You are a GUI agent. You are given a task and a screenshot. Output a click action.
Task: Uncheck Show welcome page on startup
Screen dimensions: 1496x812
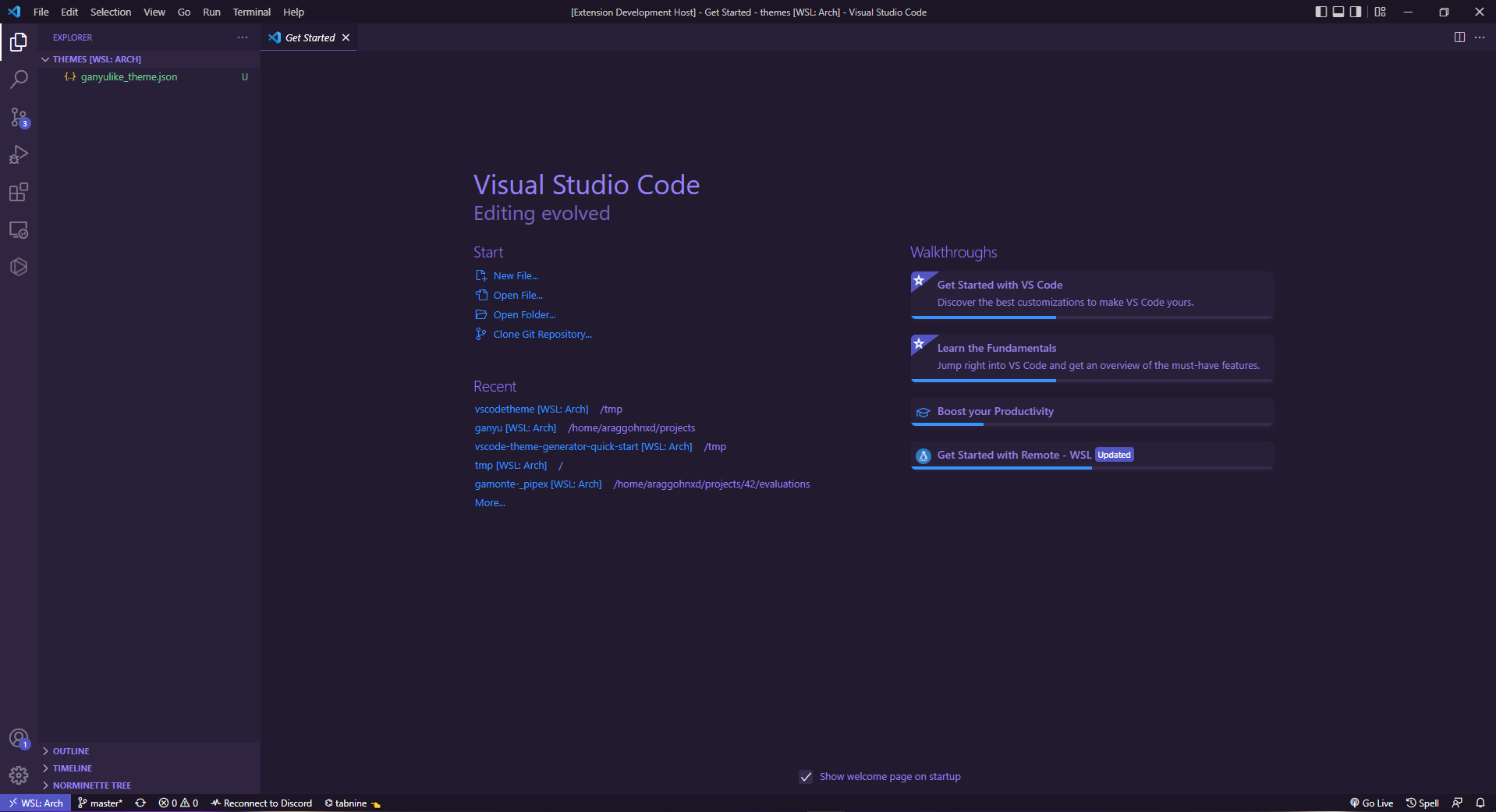coord(806,777)
